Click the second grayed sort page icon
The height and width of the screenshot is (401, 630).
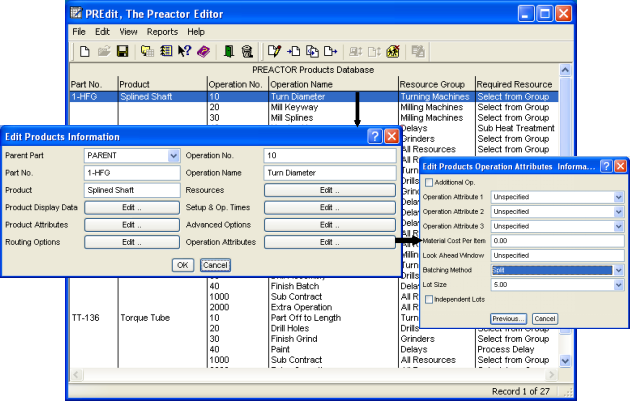[374, 51]
